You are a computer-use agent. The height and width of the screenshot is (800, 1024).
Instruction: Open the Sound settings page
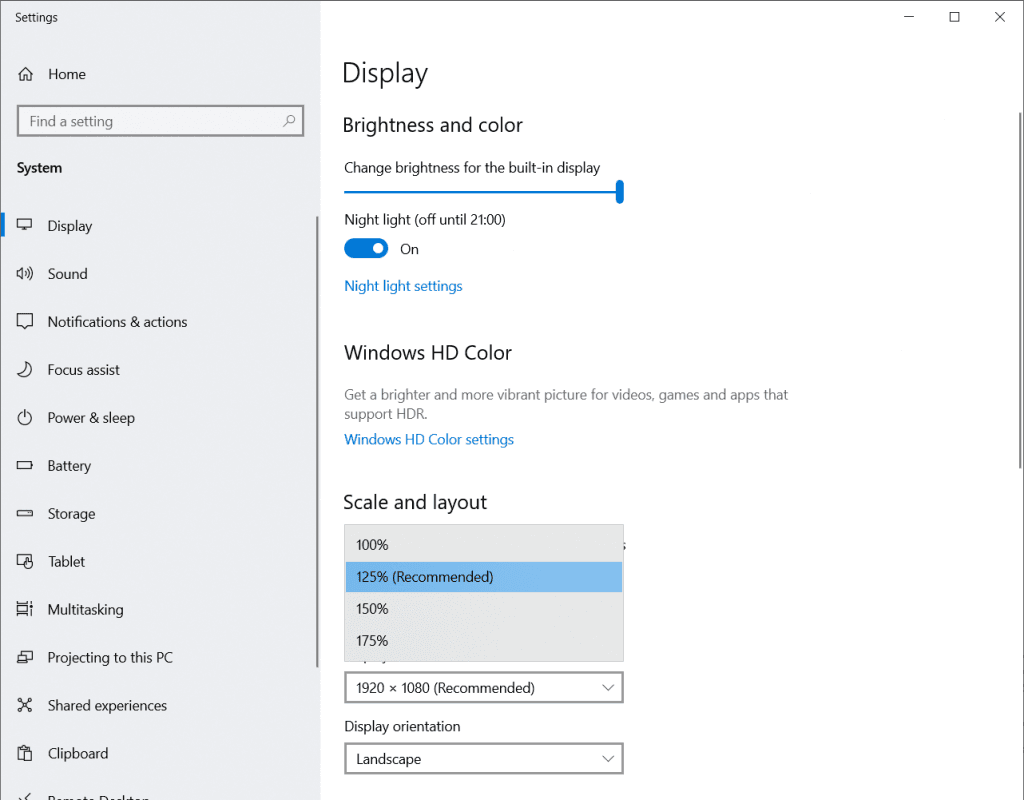pos(159,274)
